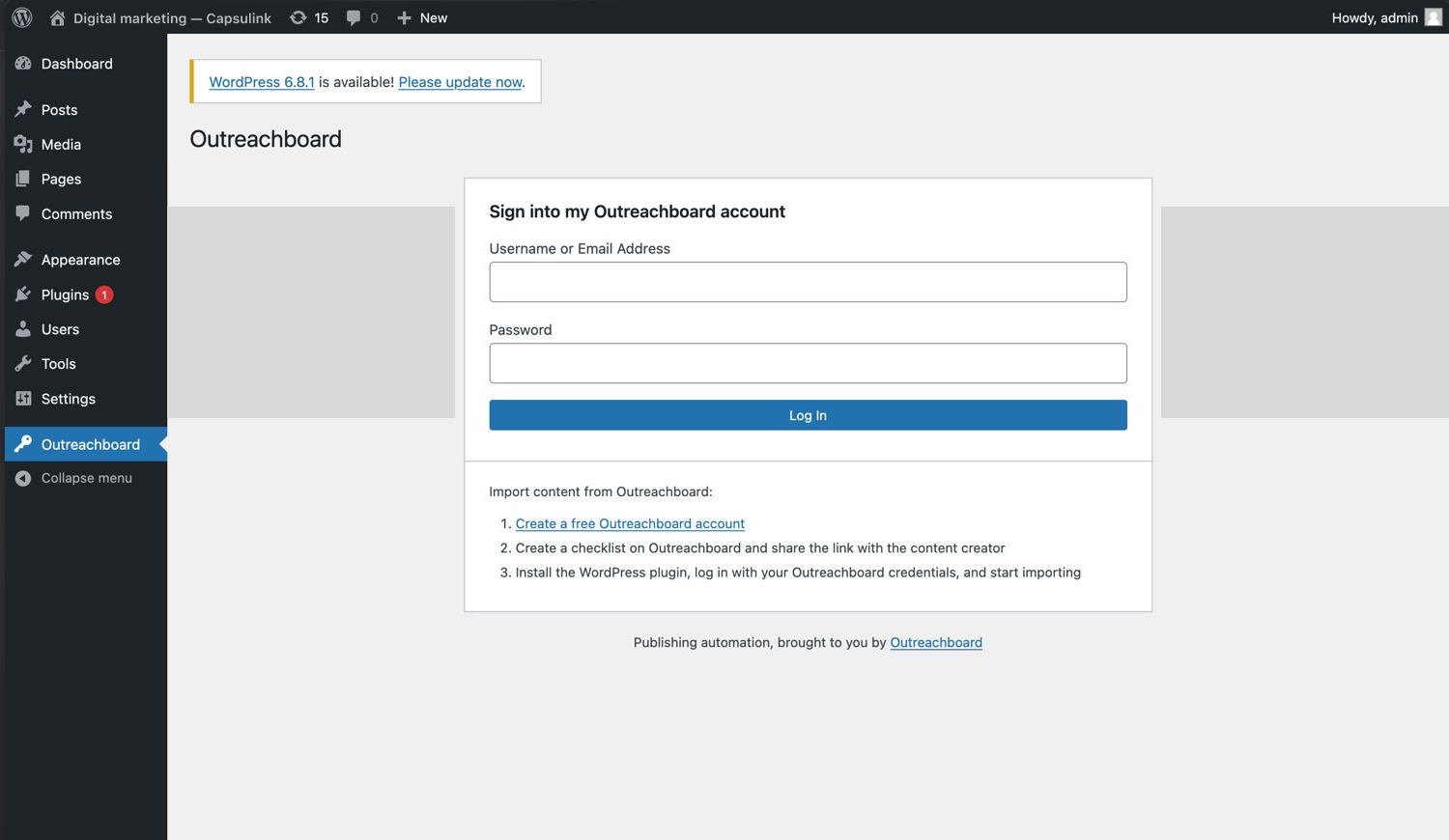Image resolution: width=1449 pixels, height=840 pixels.
Task: Click Create a free Outreachboard account link
Action: click(630, 523)
